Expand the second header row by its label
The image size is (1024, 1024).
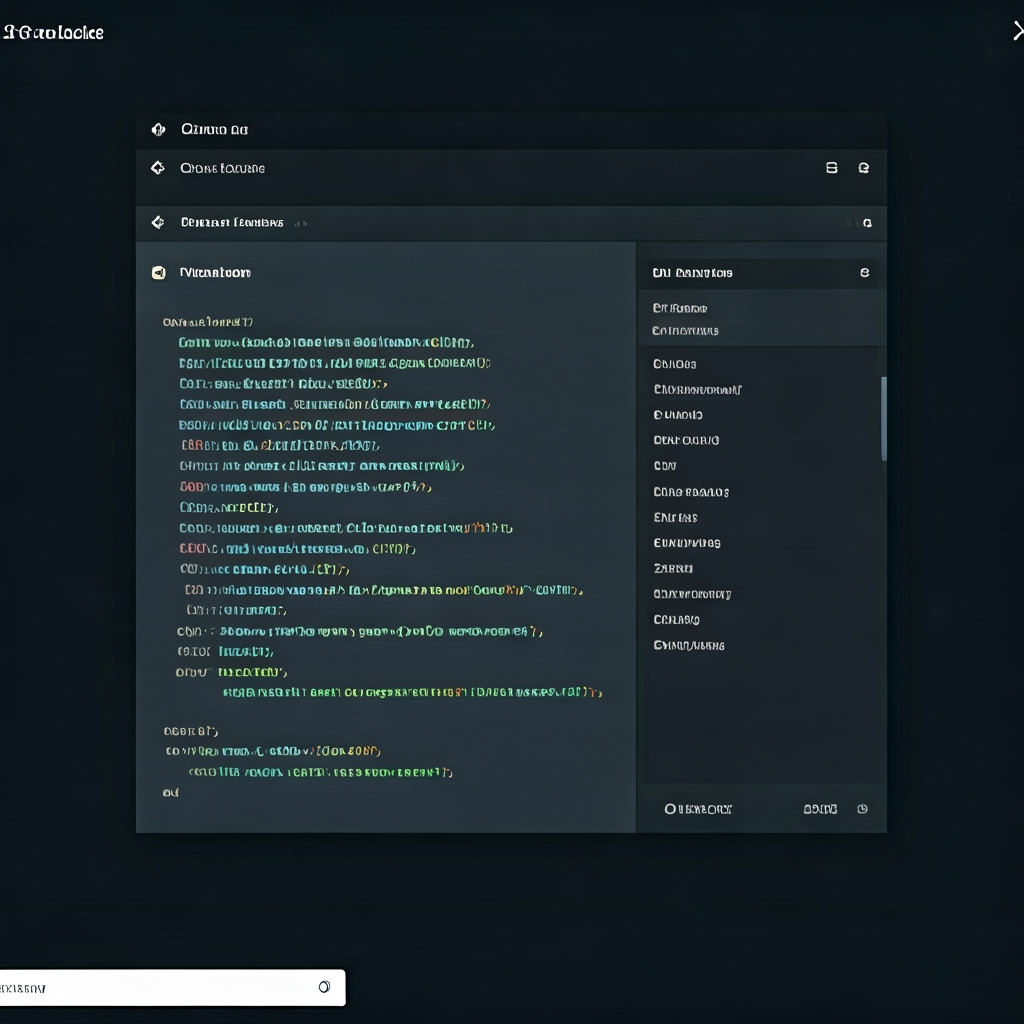click(x=222, y=168)
